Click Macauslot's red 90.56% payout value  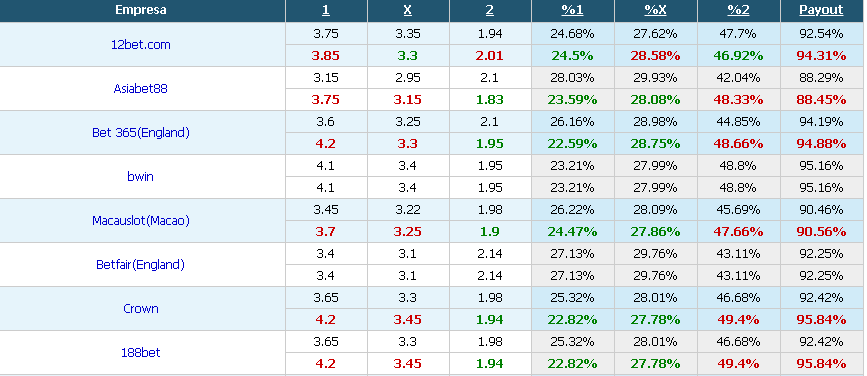pyautogui.click(x=821, y=232)
